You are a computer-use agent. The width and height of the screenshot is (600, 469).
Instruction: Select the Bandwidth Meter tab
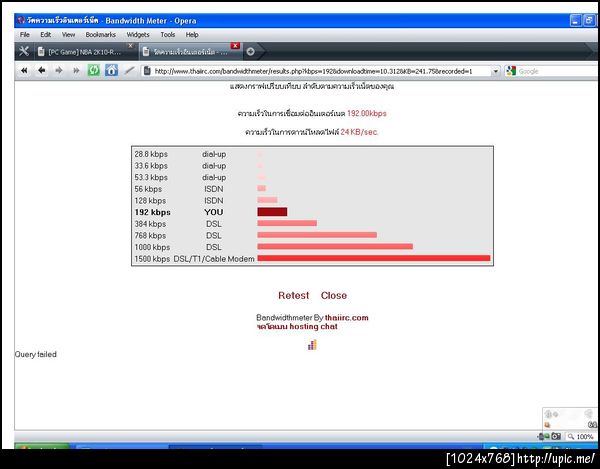191,52
